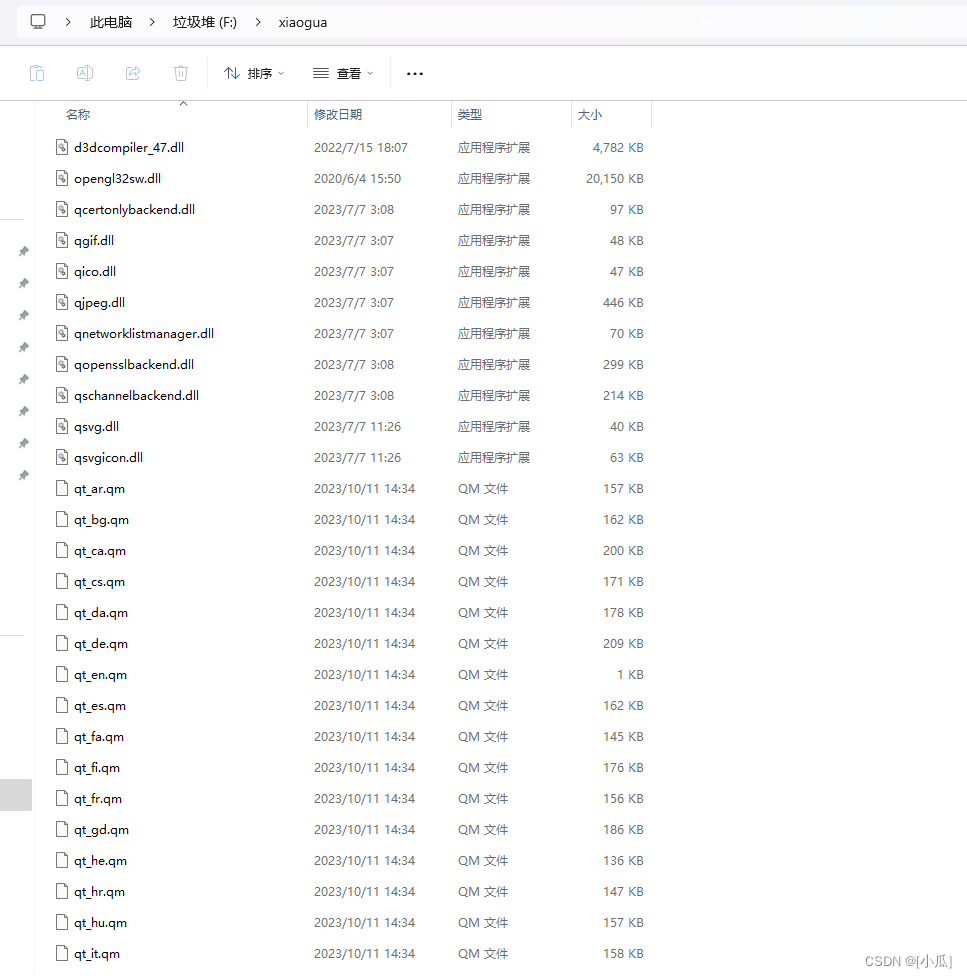Click the Rename toolbar icon

(85, 74)
